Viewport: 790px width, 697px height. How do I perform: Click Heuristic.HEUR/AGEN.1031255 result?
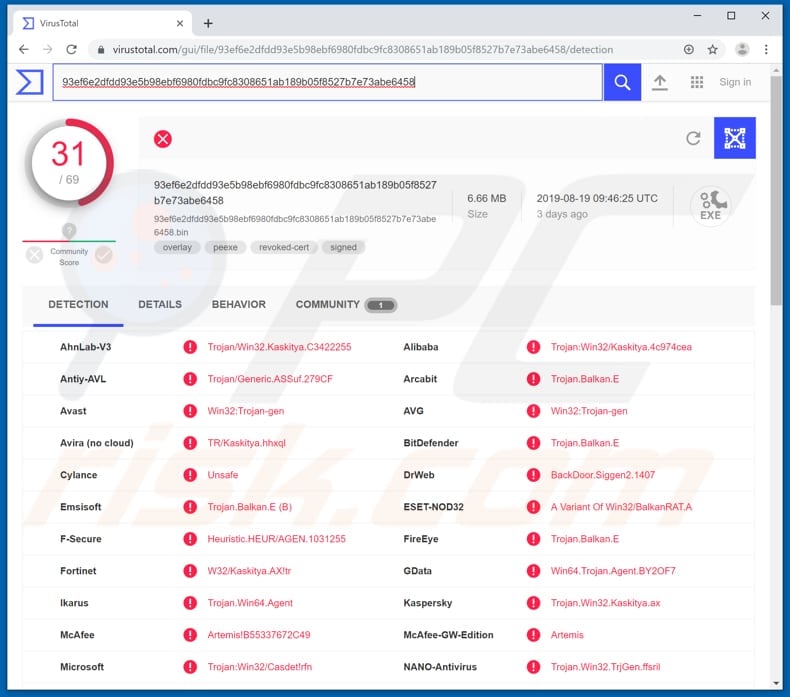(277, 539)
